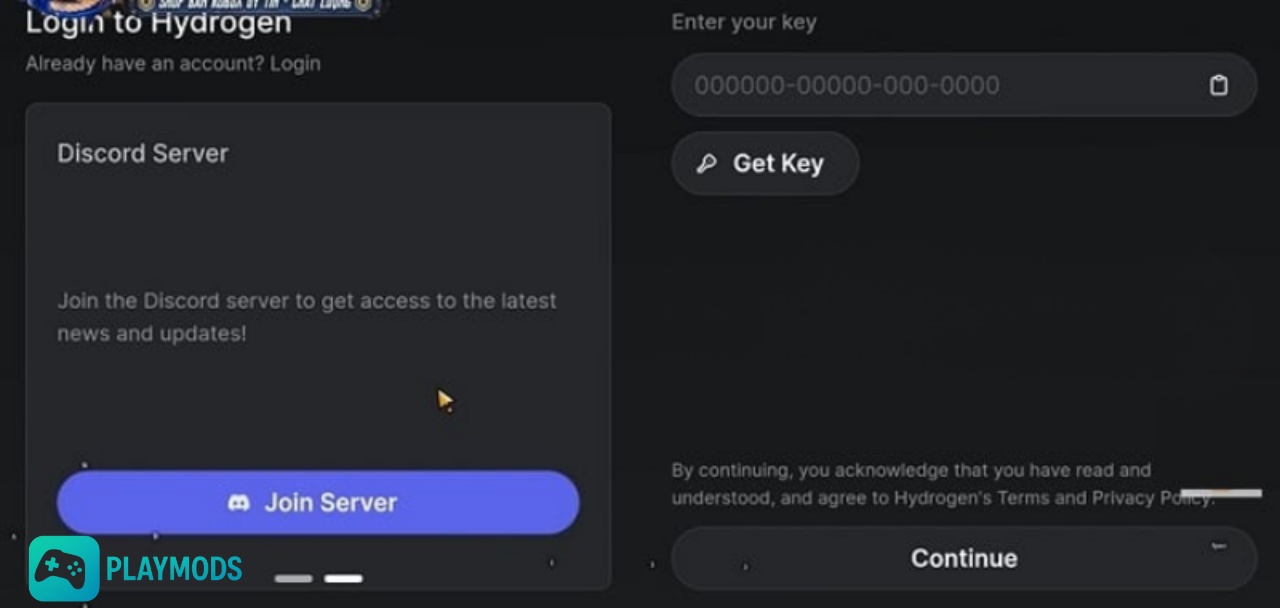
Task: Click the Continue button
Action: pos(964,558)
